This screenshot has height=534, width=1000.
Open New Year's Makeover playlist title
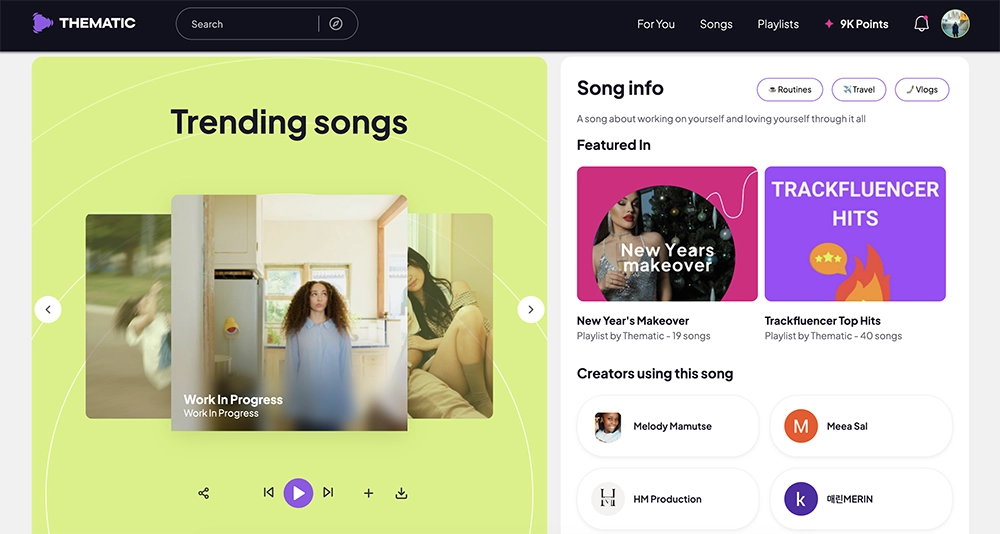click(633, 321)
